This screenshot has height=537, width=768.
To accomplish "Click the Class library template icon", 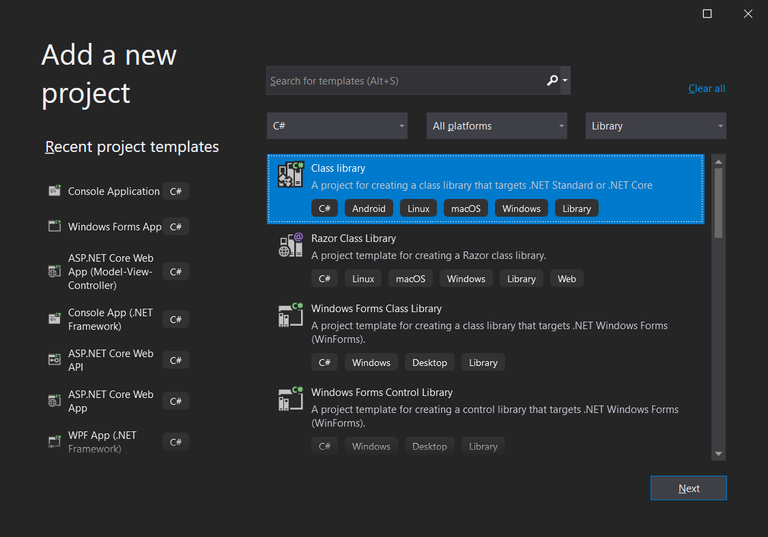I will 290,175.
